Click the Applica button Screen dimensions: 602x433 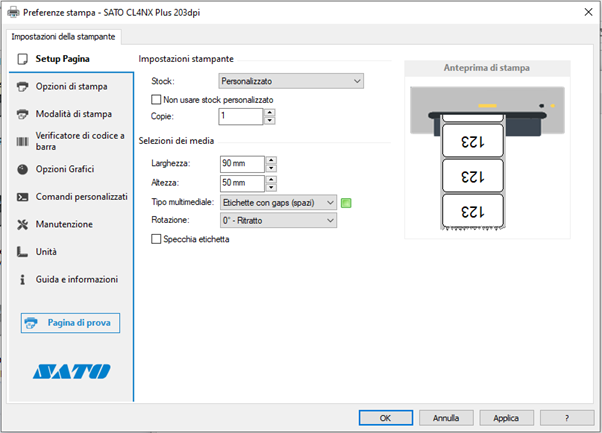[506, 418]
